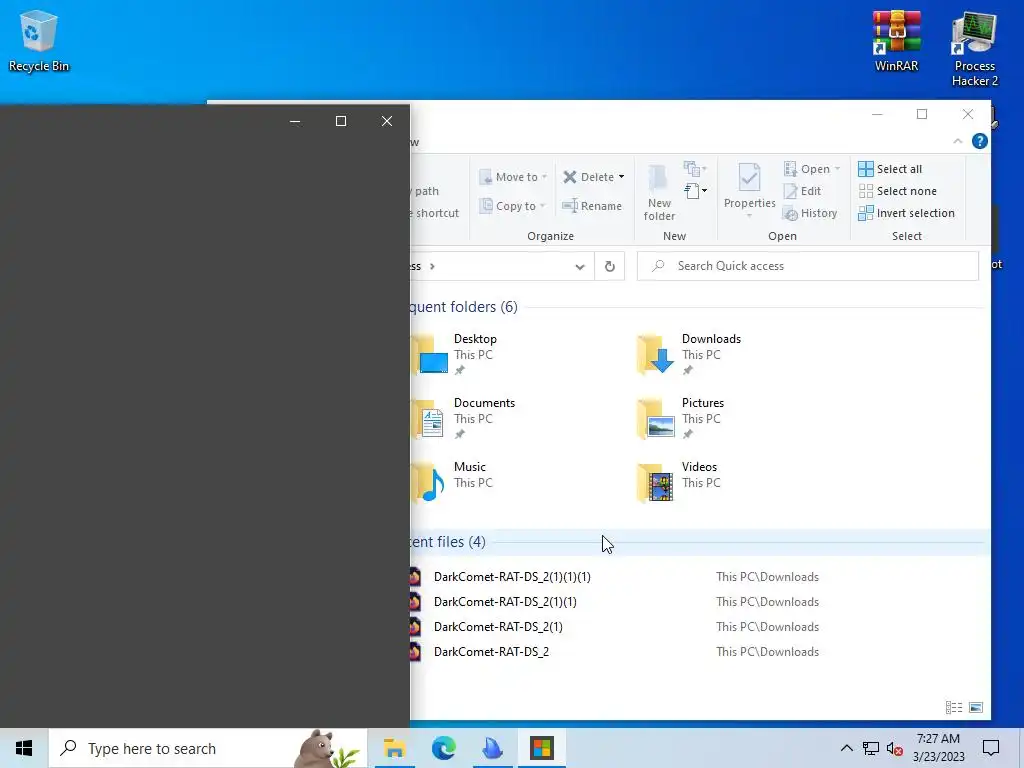The image size is (1024, 768).
Task: Open the Desktop folder
Action: pyautogui.click(x=456, y=355)
